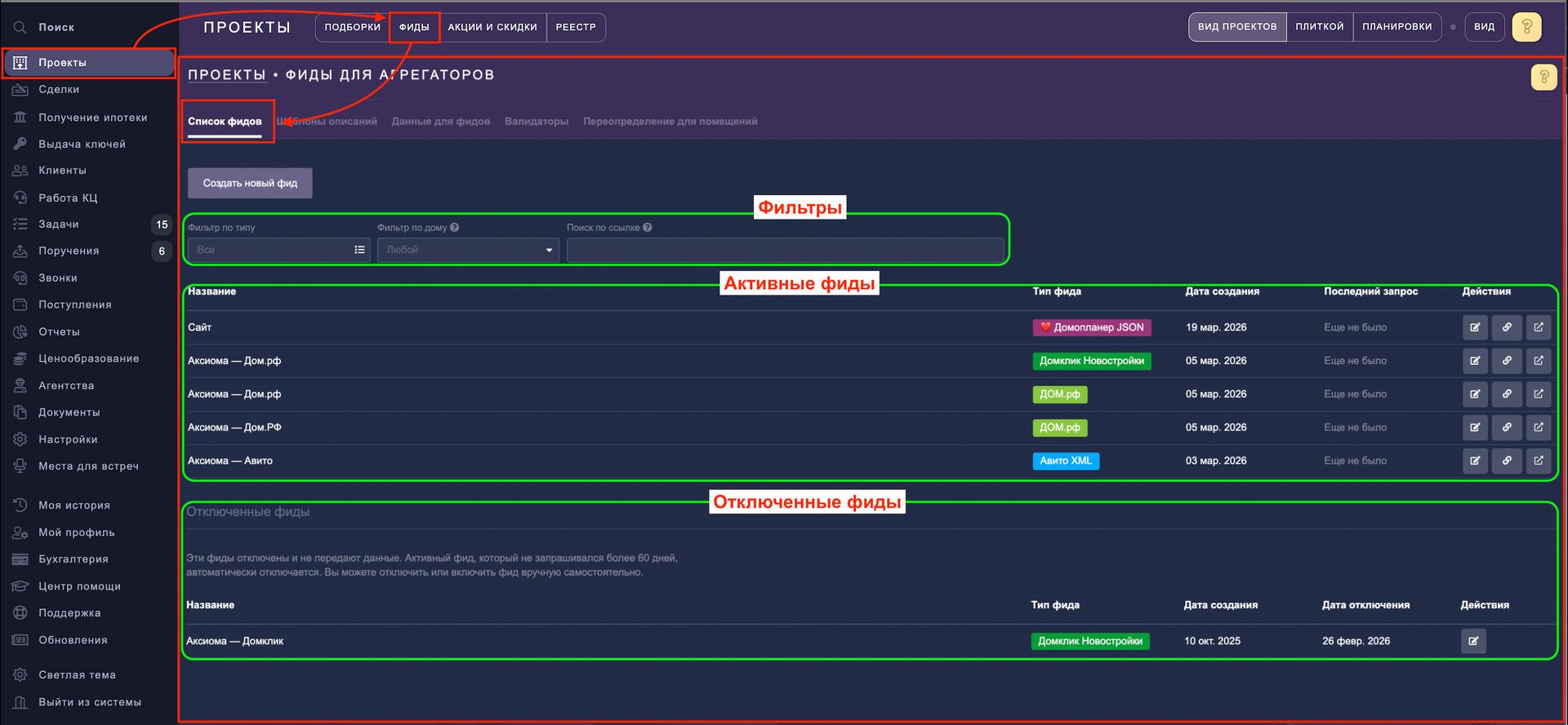Edit the active Домклик Новостройки feed row
Image resolution: width=1568 pixels, height=725 pixels.
pyautogui.click(x=1475, y=361)
